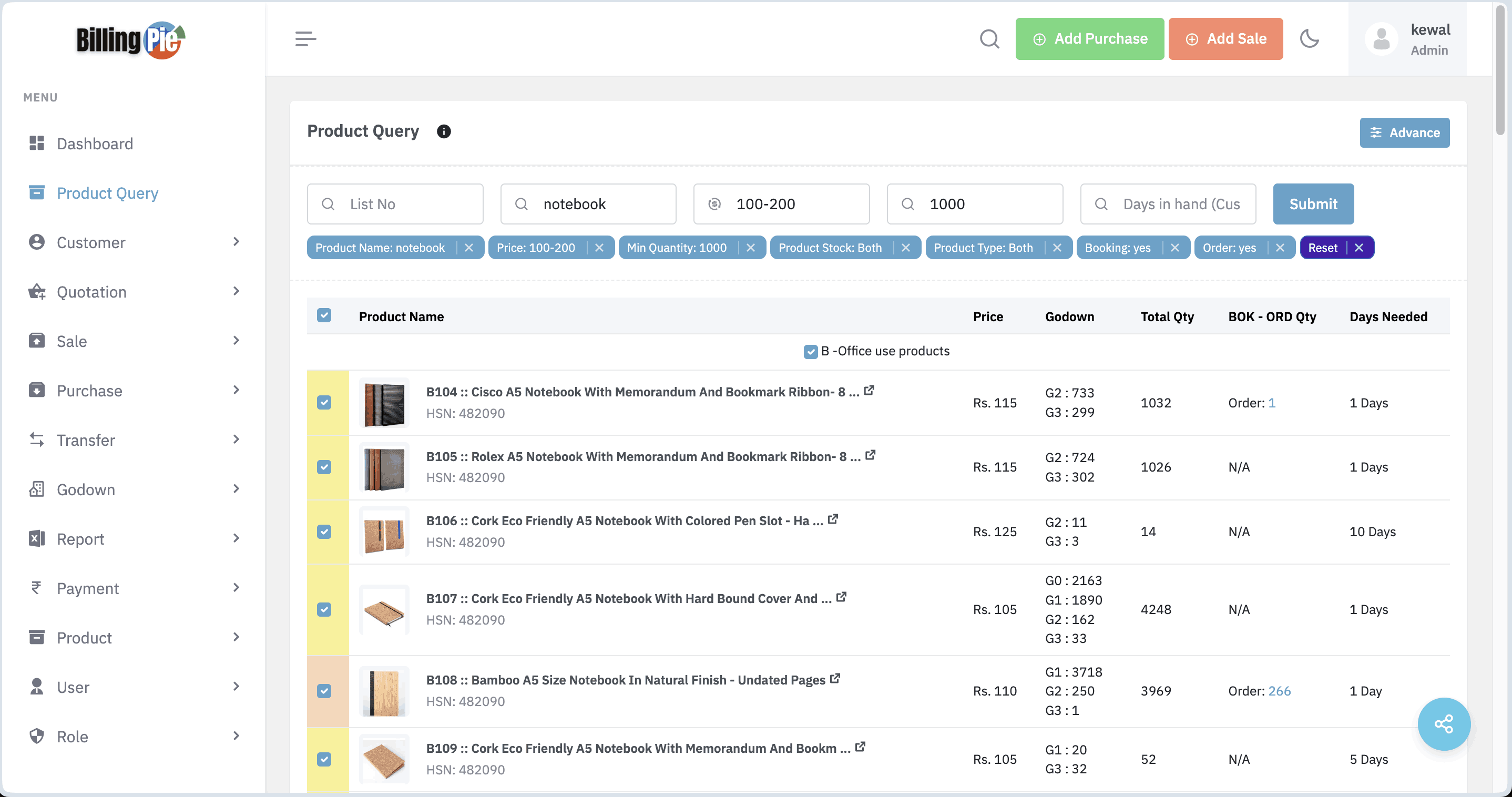
Task: Click the X on the Reset chip
Action: coord(1359,248)
